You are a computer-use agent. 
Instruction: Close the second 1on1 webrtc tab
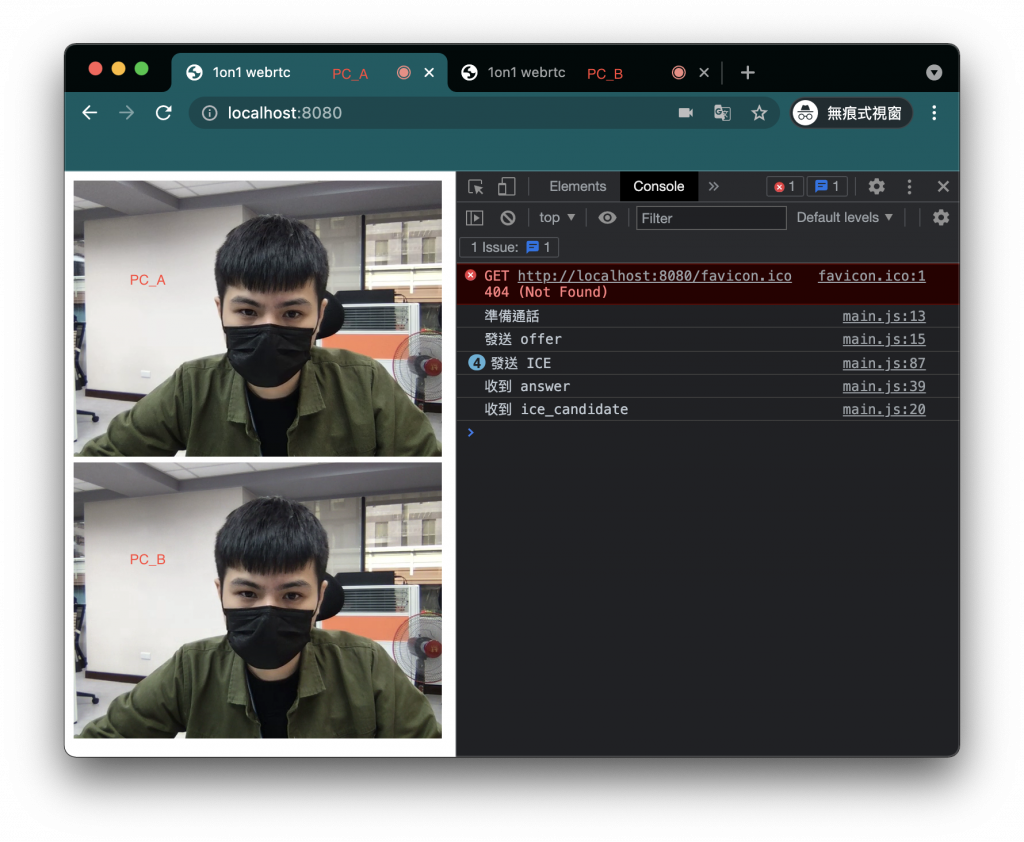[704, 73]
